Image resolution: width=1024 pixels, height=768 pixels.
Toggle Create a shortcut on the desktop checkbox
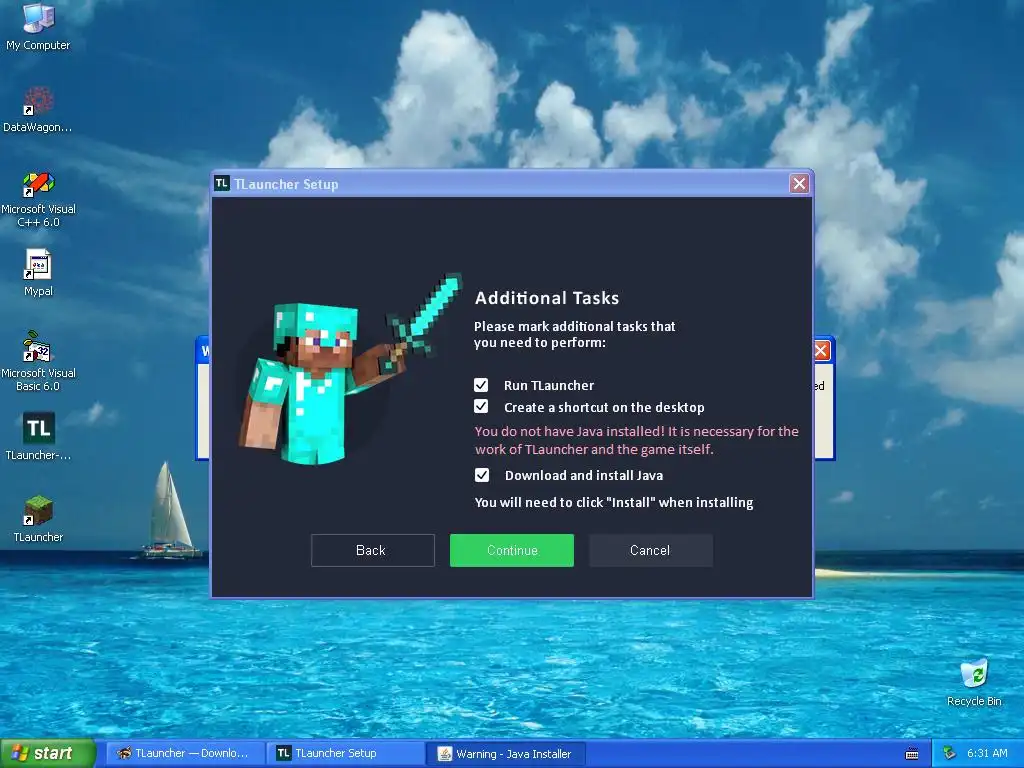click(x=481, y=407)
